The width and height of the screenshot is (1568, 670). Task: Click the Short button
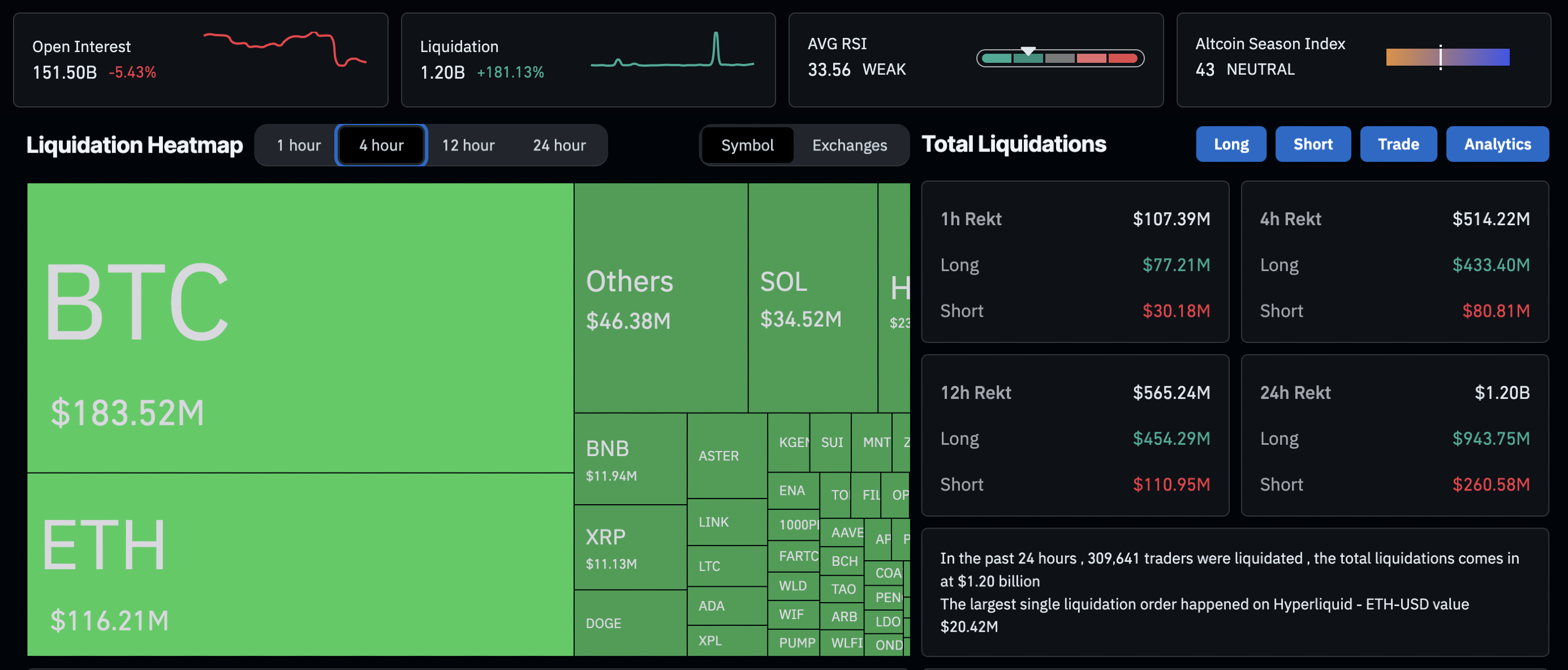pos(1312,144)
